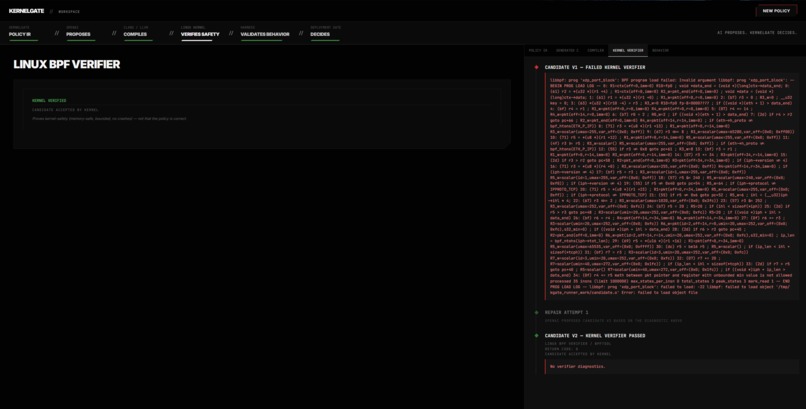Click the Repair Attempt 1 heading
806x409 pixels.
click(566, 312)
